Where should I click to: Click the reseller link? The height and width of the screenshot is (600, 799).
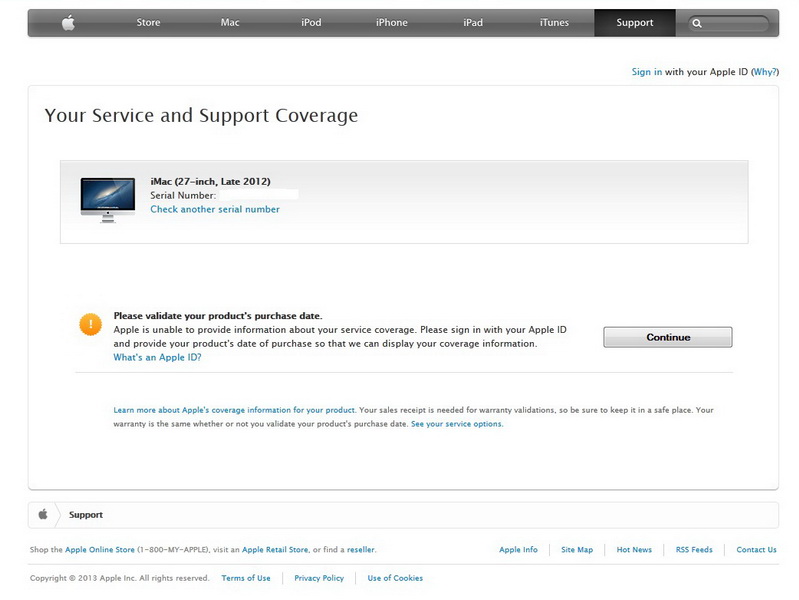pos(361,550)
